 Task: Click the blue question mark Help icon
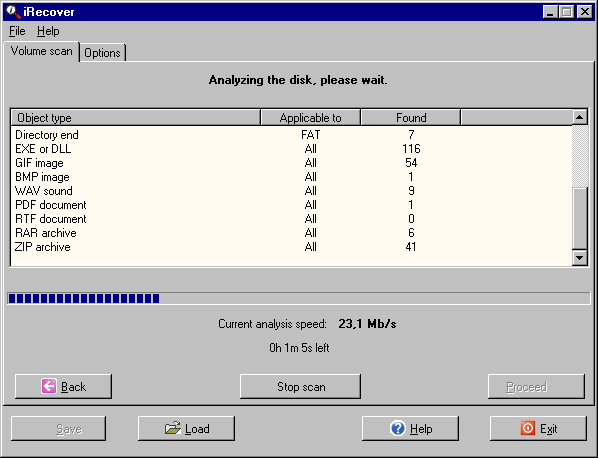[x=398, y=428]
